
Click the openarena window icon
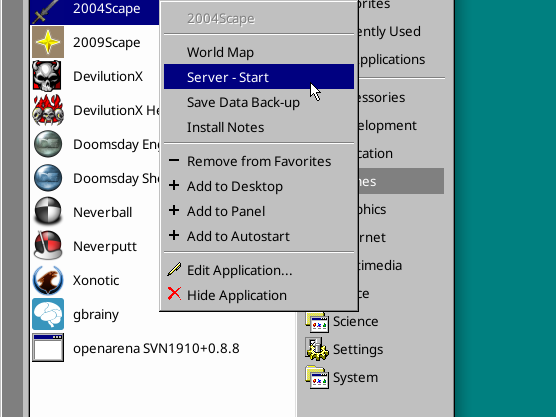[48, 348]
